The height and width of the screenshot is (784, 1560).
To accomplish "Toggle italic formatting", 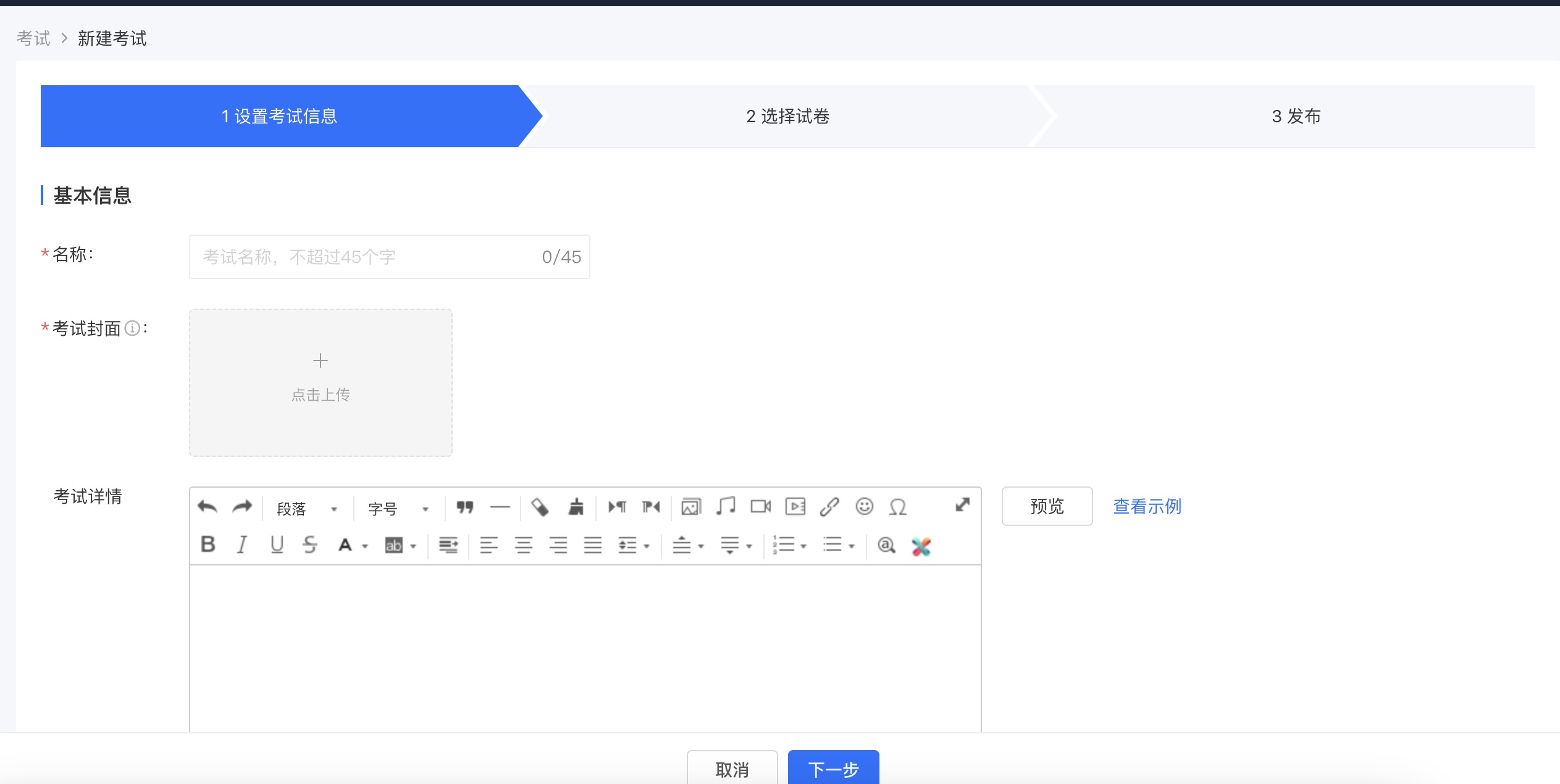I will point(242,544).
